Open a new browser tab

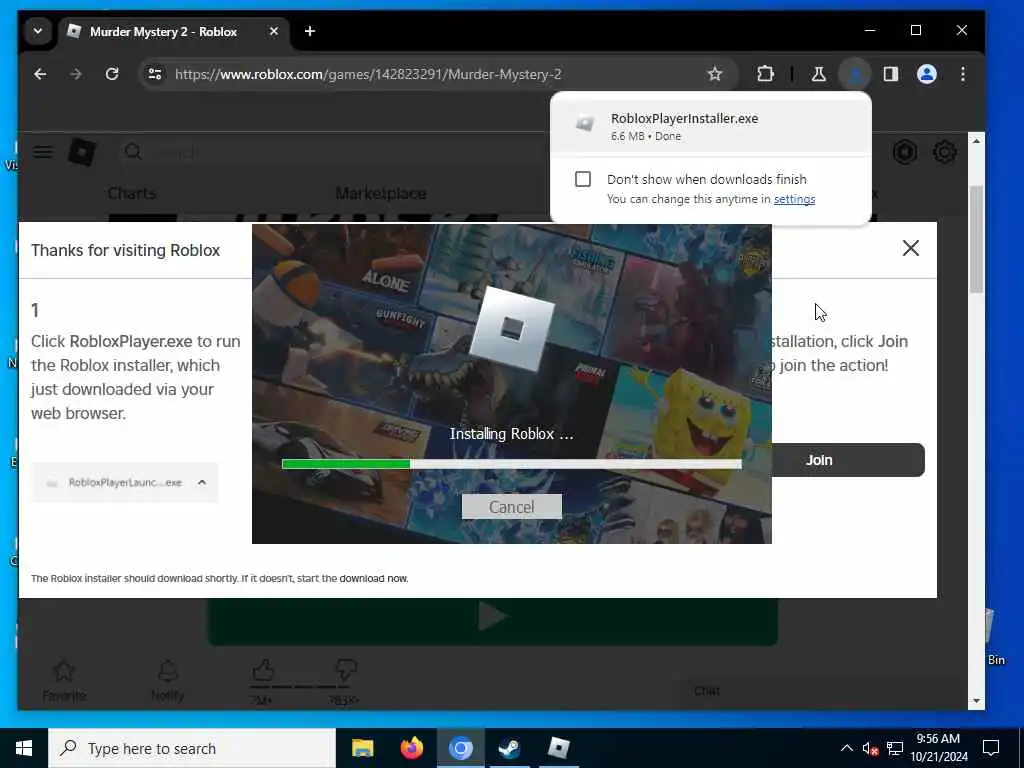[310, 31]
